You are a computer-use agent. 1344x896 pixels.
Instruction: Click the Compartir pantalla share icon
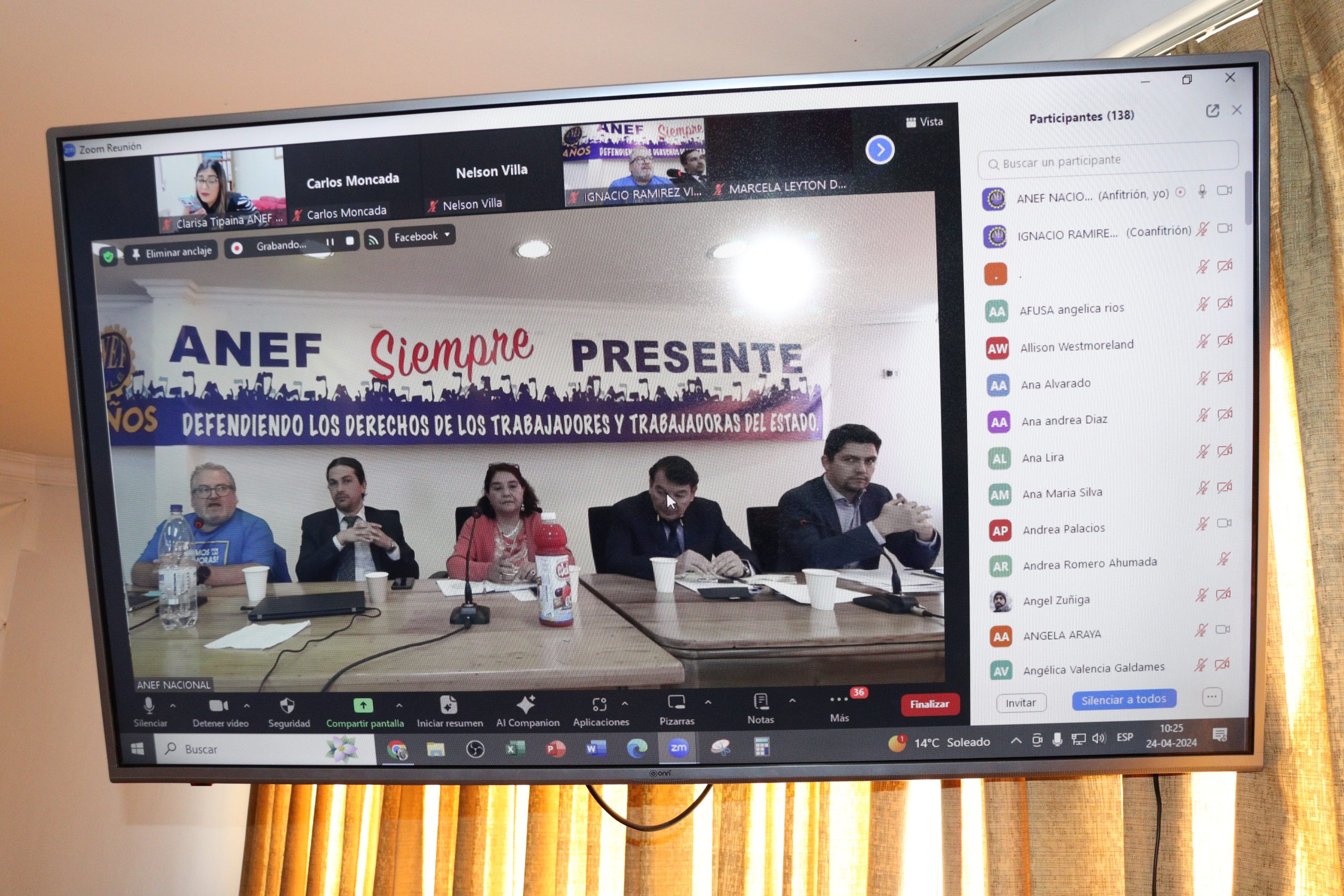click(x=363, y=705)
